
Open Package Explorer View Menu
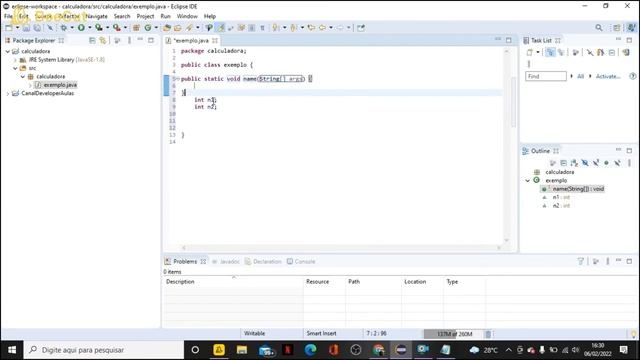(129, 40)
